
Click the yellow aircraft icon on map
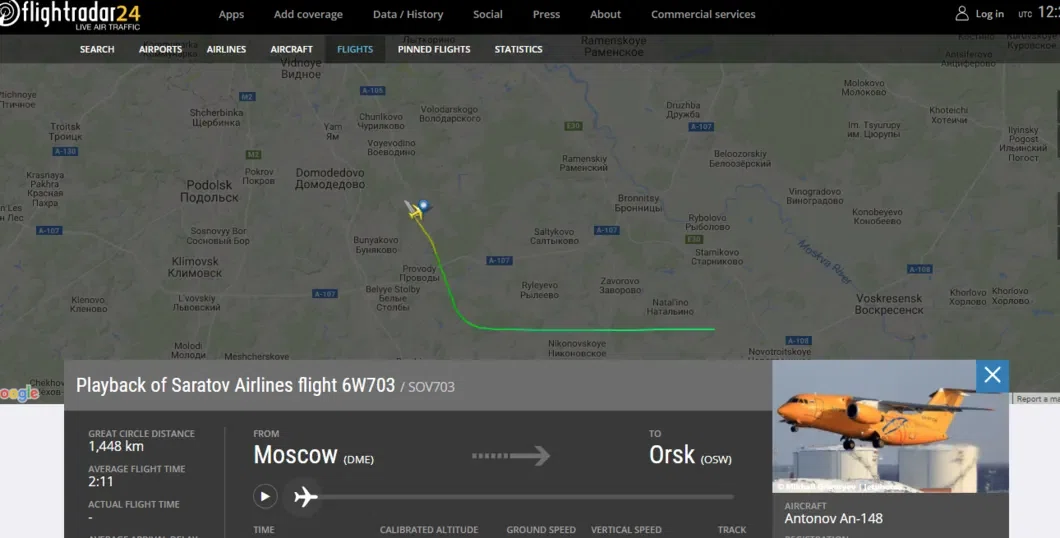[413, 210]
